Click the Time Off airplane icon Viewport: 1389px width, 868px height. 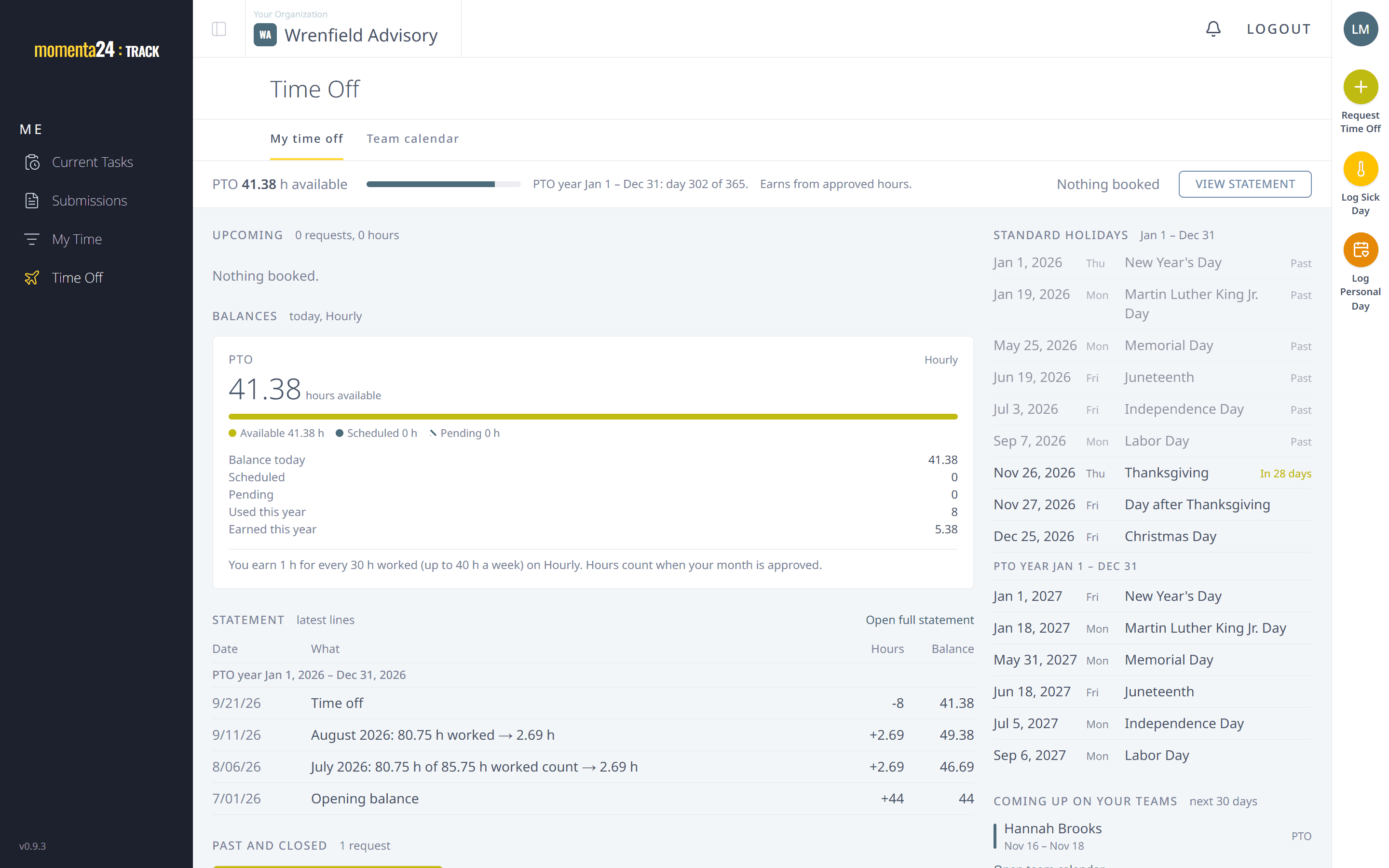tap(32, 278)
